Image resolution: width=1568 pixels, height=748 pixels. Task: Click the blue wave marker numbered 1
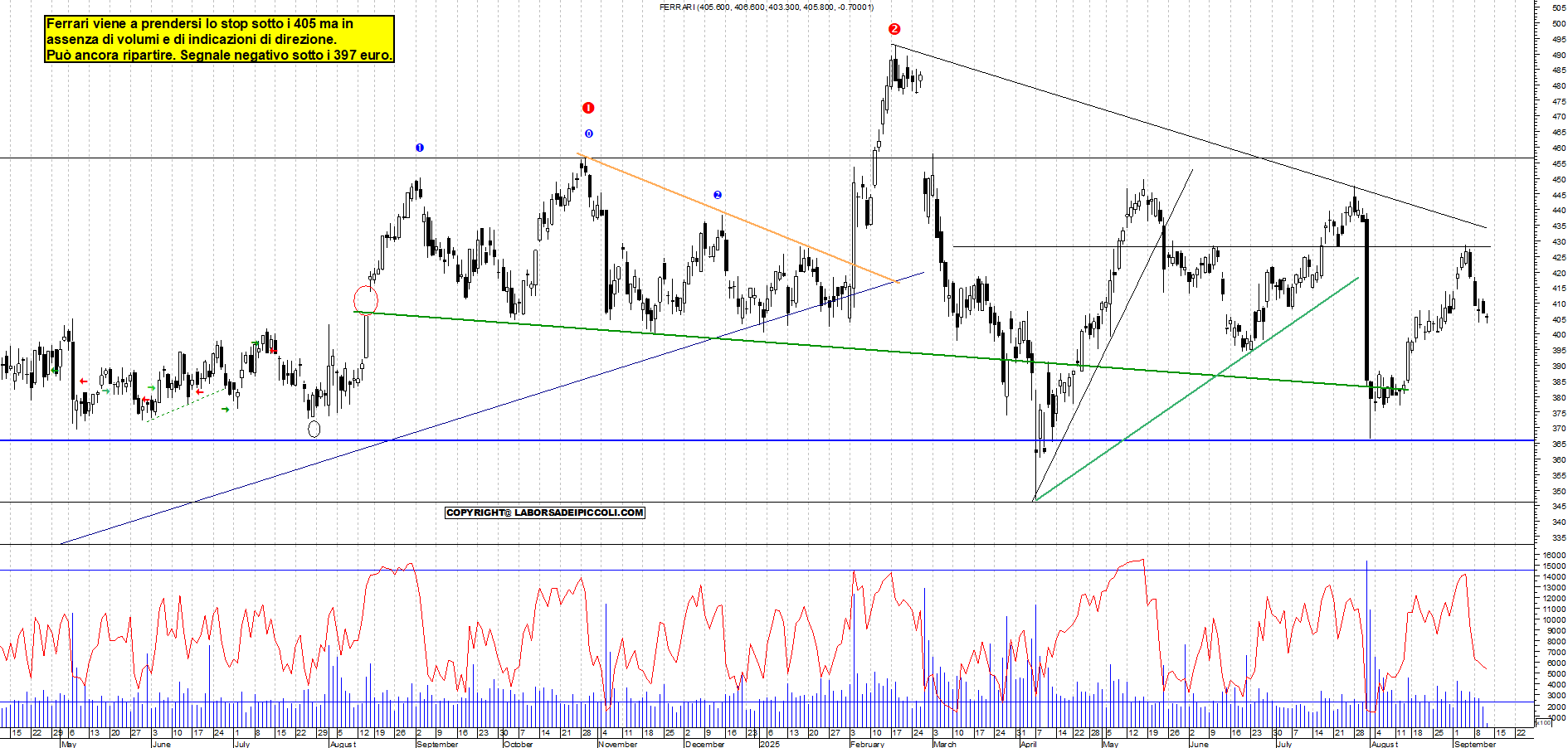420,148
